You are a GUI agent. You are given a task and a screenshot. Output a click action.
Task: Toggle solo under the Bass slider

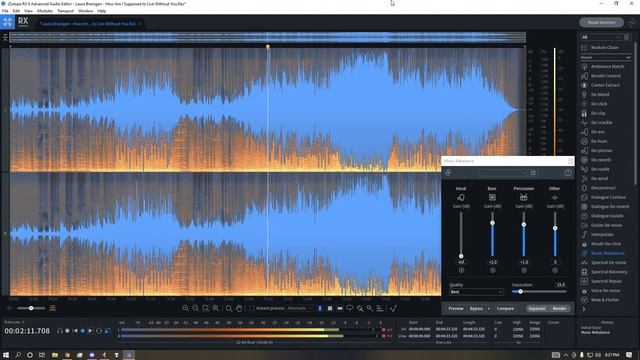[x=493, y=270]
